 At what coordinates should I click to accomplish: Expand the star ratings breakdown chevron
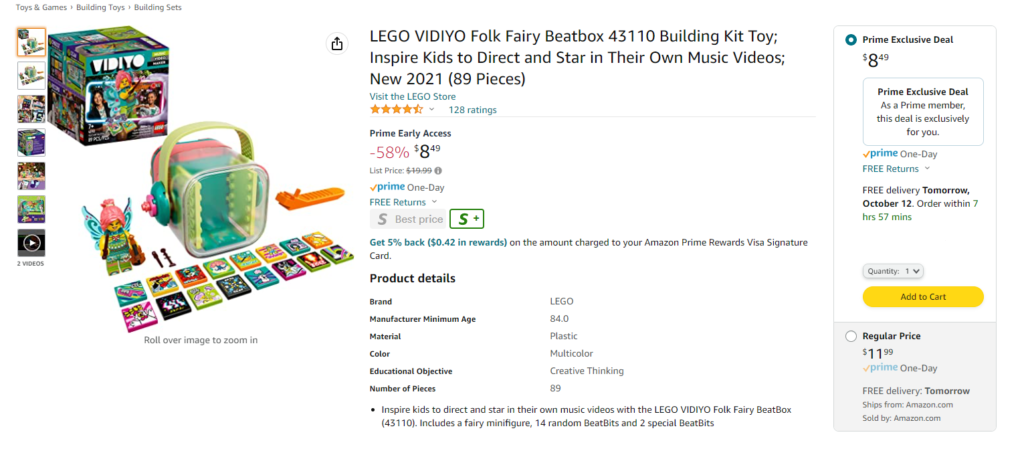(432, 109)
